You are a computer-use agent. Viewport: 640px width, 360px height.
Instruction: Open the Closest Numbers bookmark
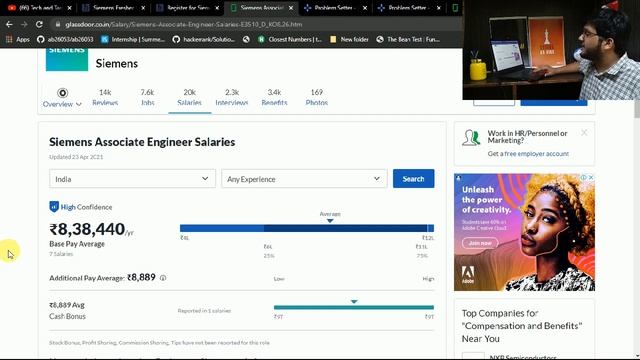point(290,39)
